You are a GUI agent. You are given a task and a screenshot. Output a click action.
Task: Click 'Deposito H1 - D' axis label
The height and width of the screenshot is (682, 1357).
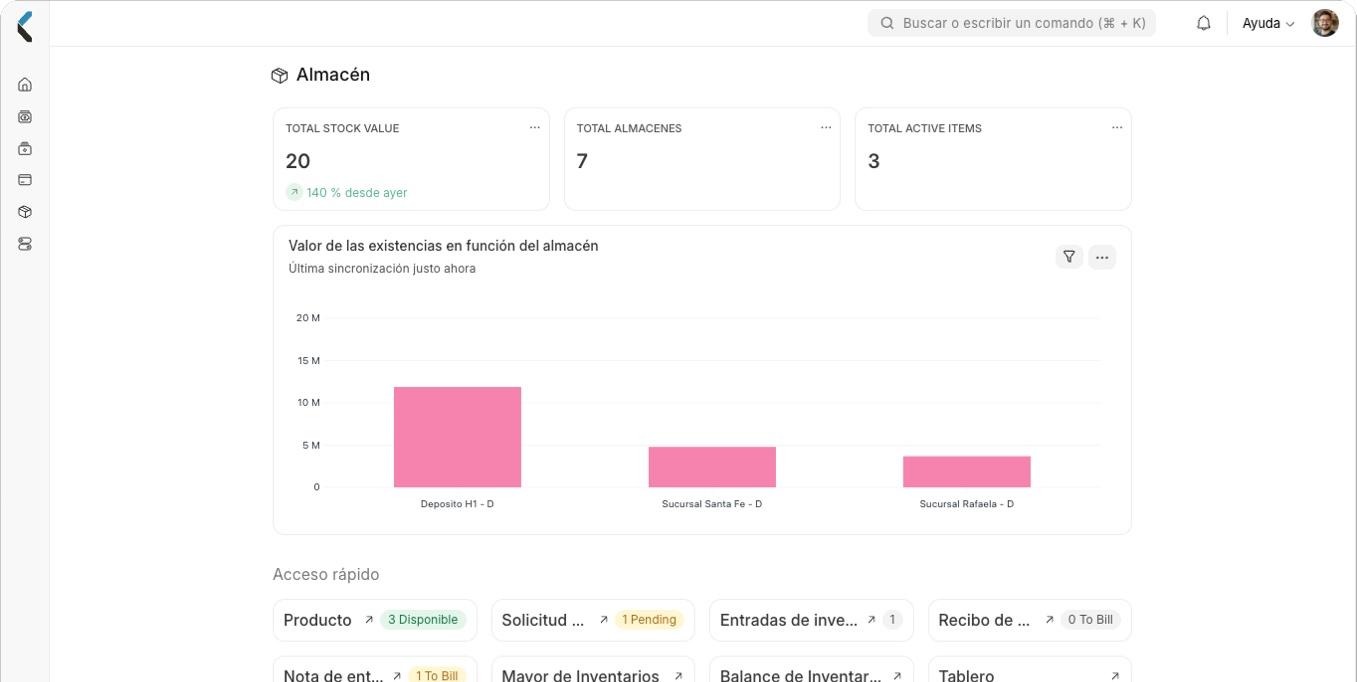pyautogui.click(x=457, y=504)
